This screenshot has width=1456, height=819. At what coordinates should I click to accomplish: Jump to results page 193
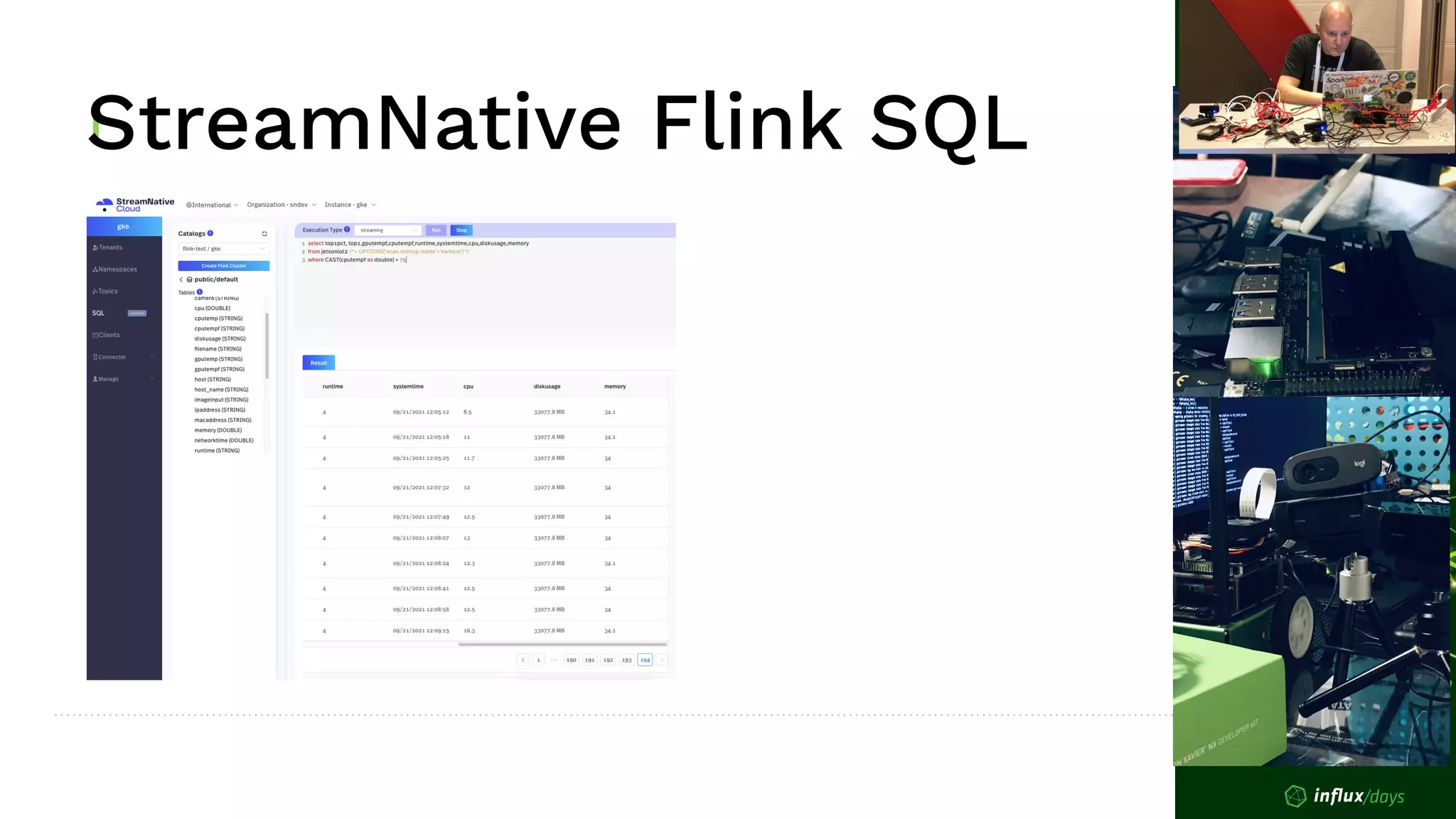[x=626, y=660]
